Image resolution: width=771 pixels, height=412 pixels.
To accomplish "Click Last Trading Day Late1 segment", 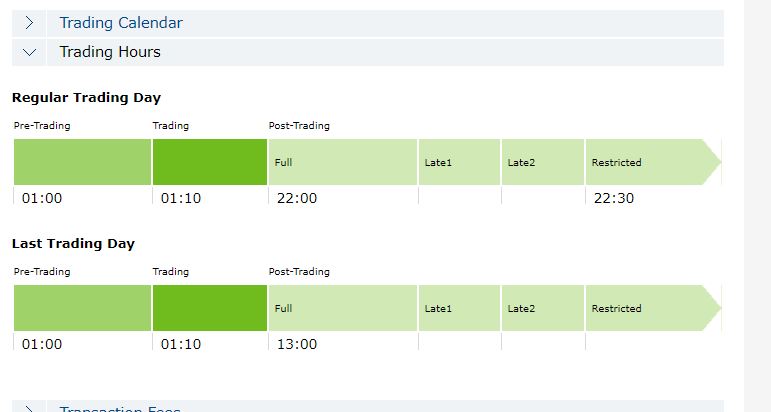I will (x=459, y=308).
